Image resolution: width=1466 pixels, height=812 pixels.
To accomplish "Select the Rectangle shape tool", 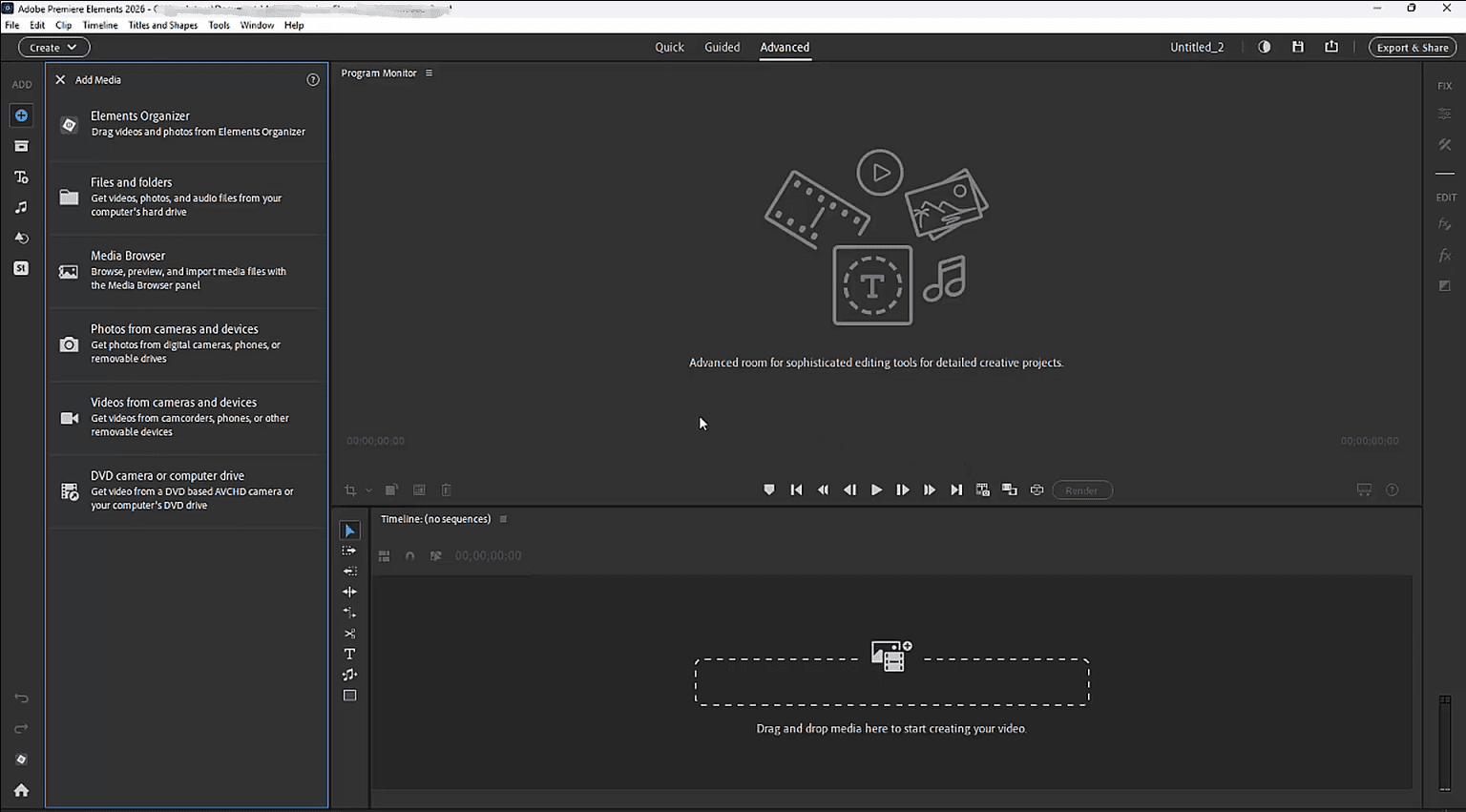I will point(349,696).
